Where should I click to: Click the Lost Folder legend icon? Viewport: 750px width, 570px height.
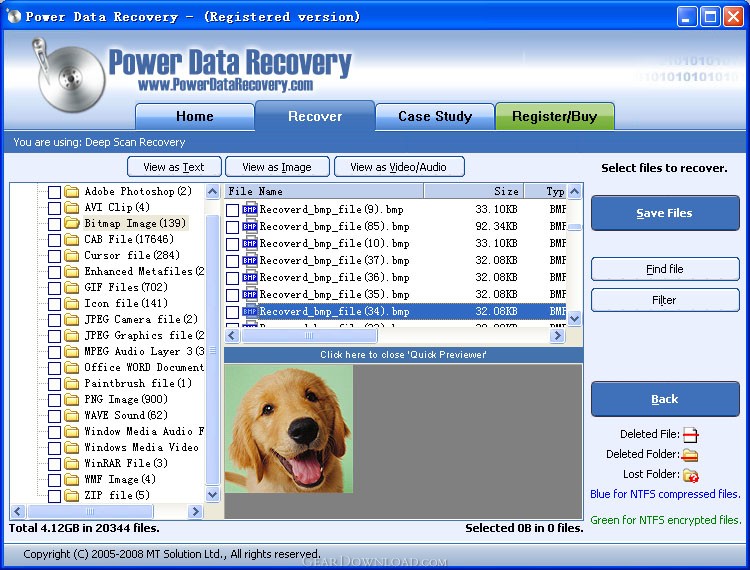[690, 475]
